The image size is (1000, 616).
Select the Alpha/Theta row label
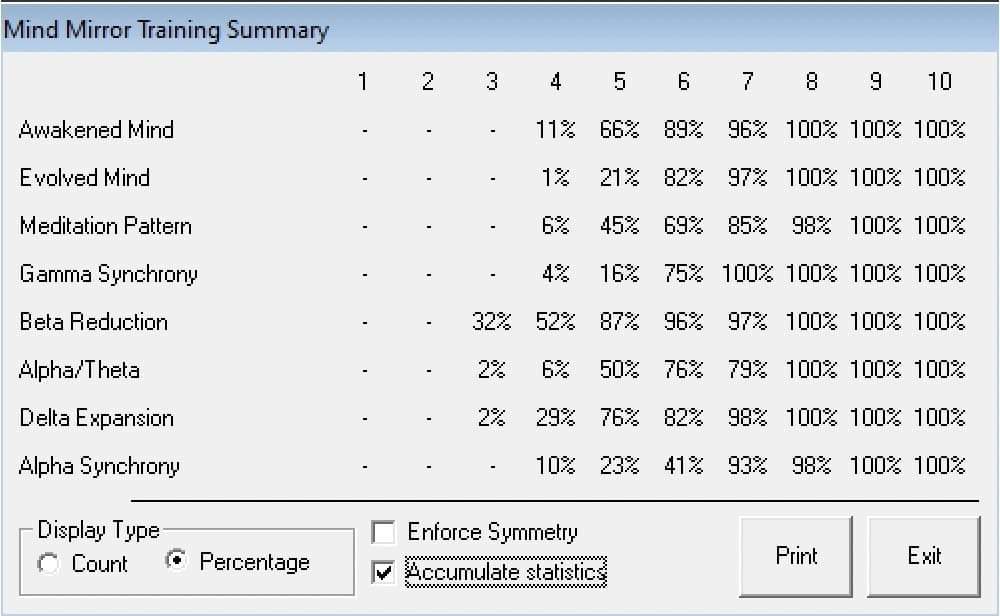point(79,370)
